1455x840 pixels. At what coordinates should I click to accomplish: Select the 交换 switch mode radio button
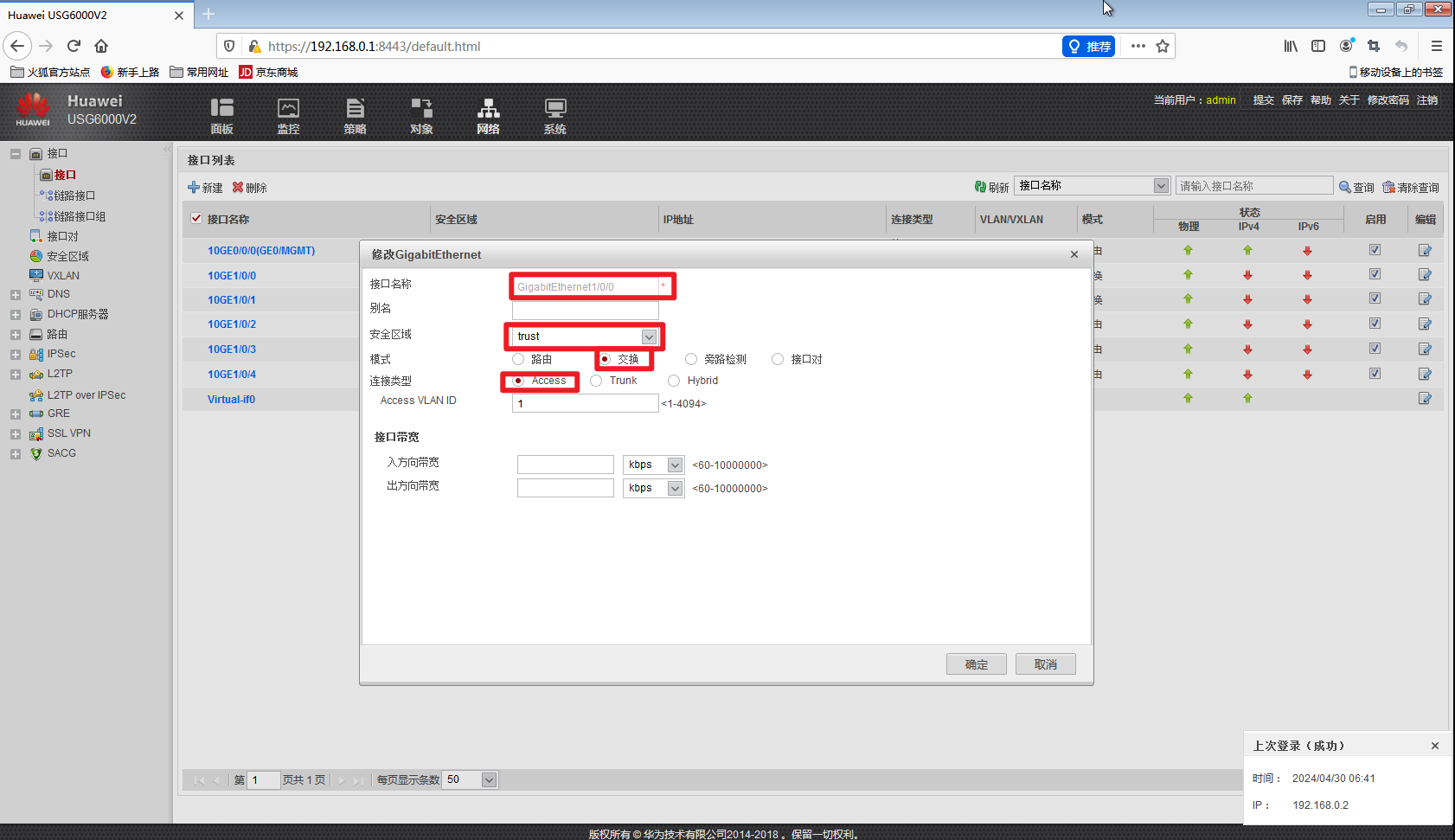point(606,359)
